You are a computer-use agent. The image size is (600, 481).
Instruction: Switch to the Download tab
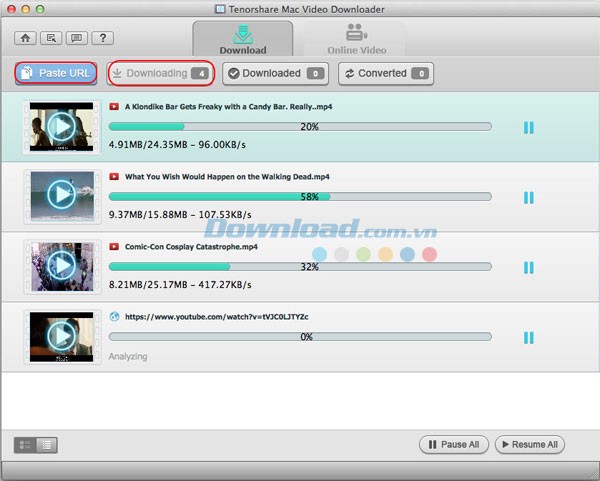click(243, 39)
